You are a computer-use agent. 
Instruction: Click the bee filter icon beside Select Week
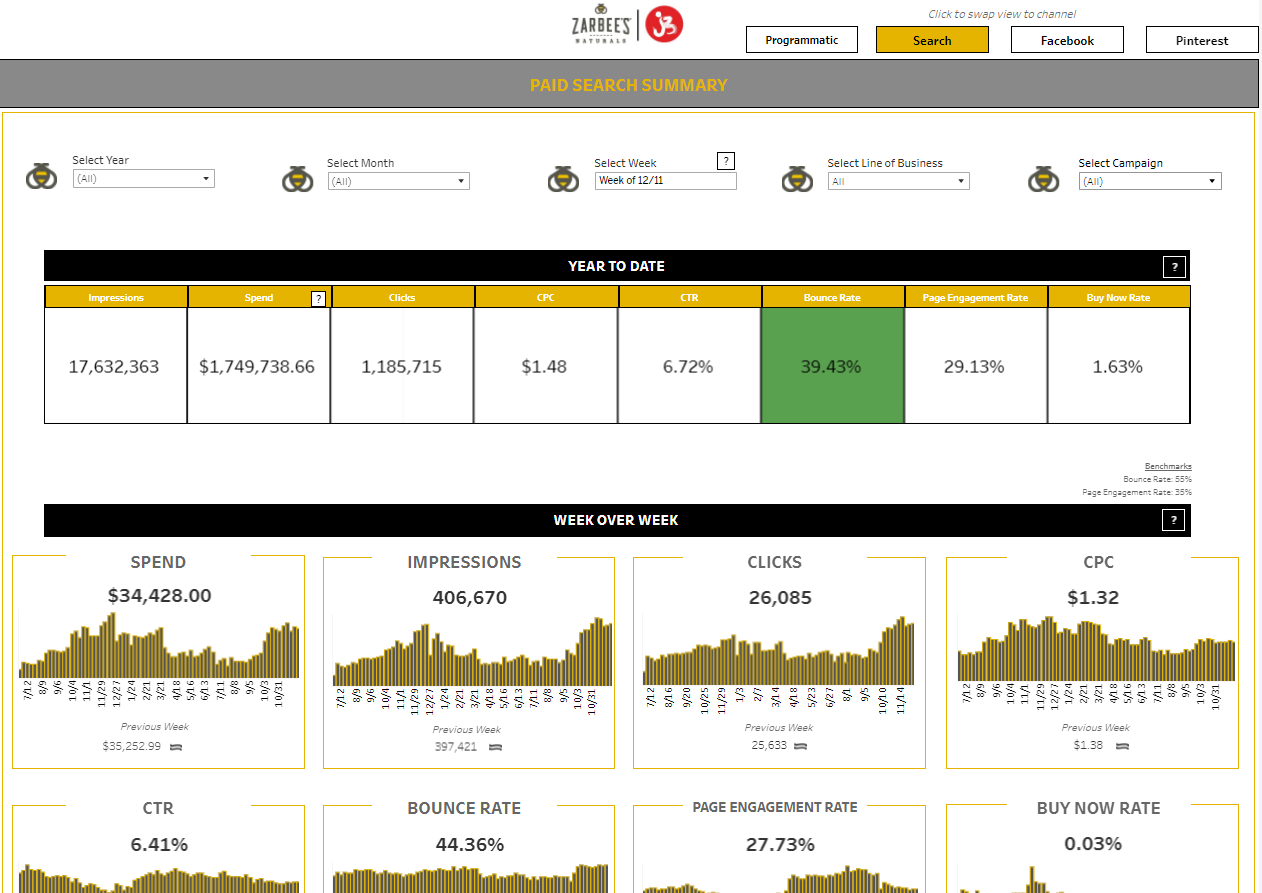(x=563, y=177)
